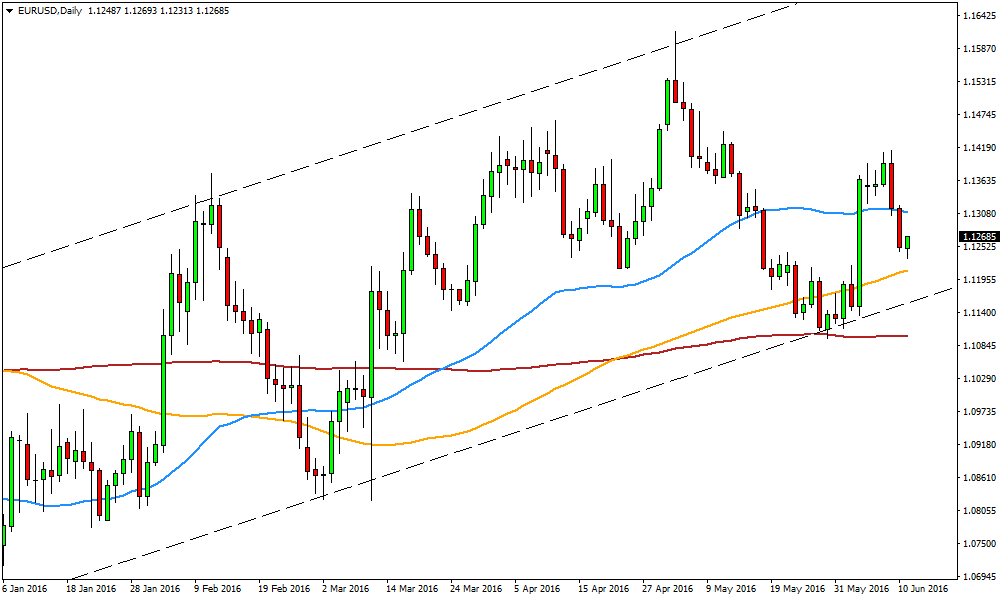1000x600 pixels.
Task: Click the 1.13635 price axis label
Action: [x=979, y=181]
